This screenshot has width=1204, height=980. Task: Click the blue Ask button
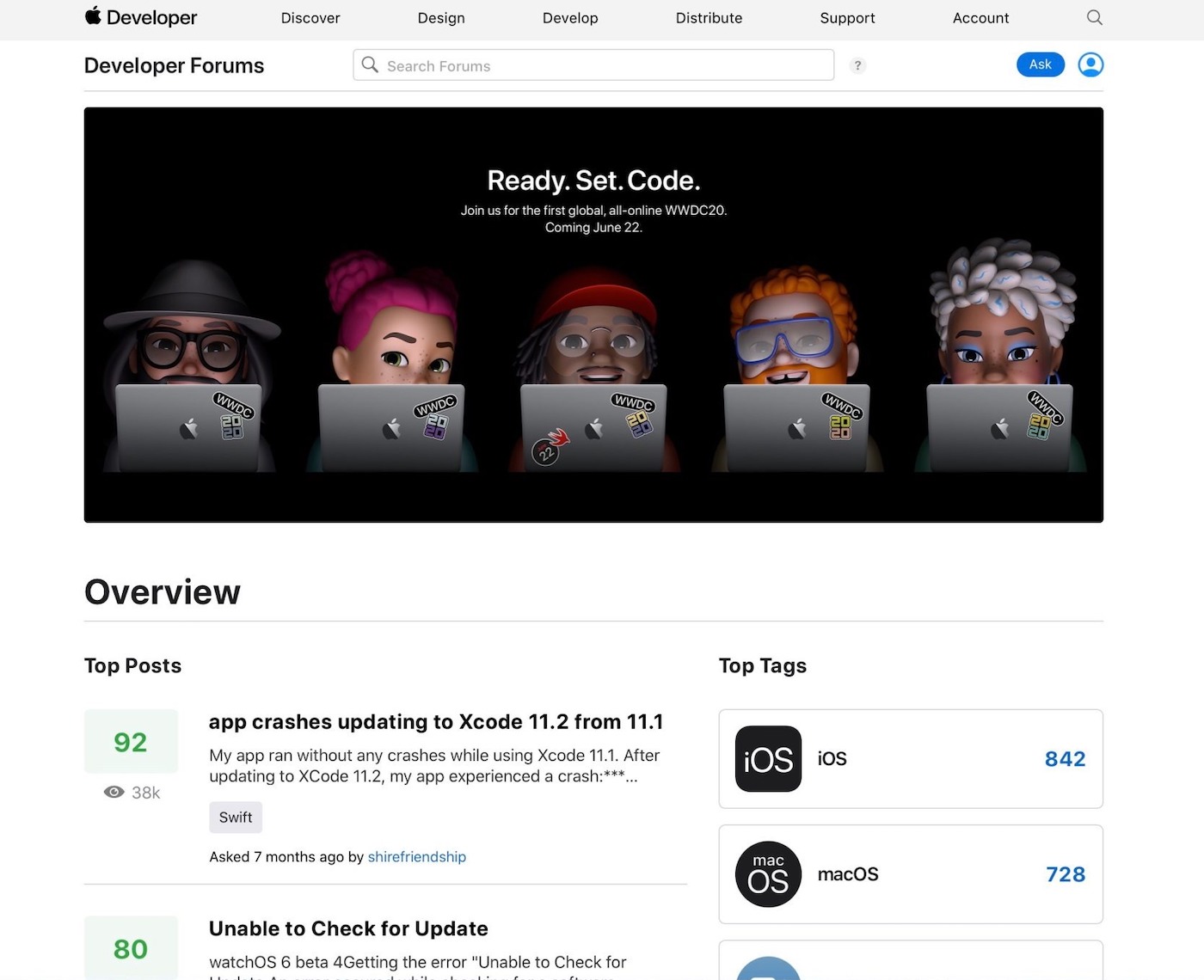pyautogui.click(x=1041, y=64)
